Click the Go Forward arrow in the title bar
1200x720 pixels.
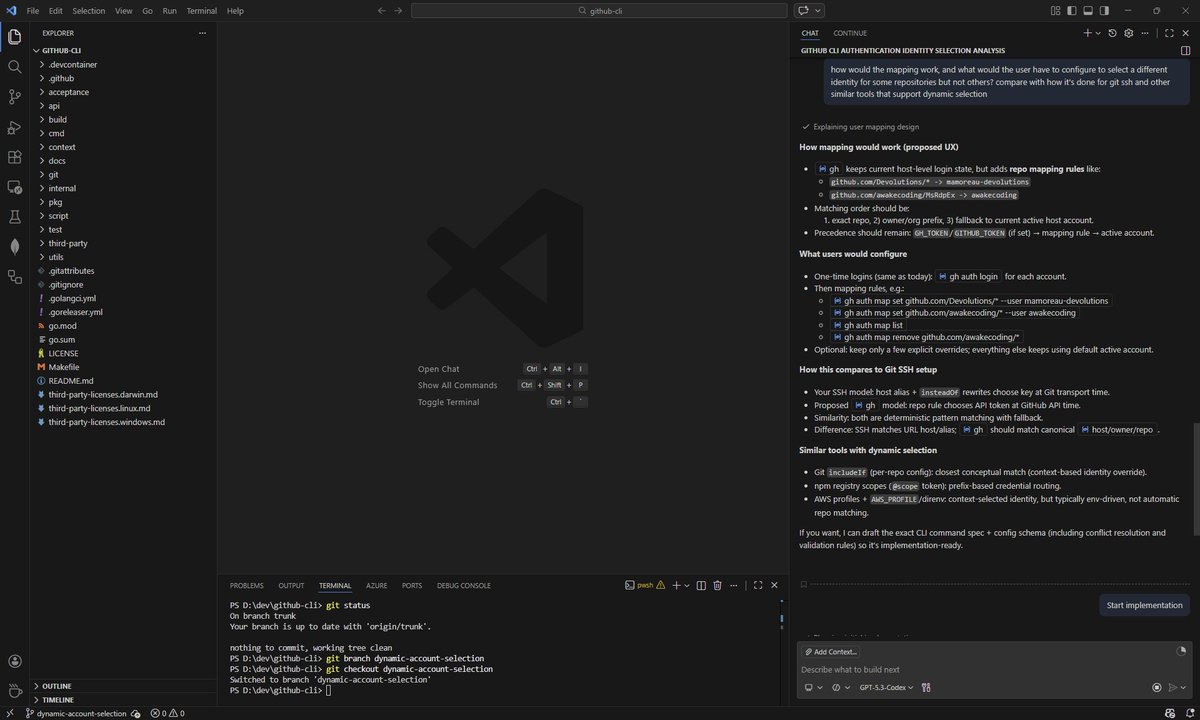(x=399, y=10)
